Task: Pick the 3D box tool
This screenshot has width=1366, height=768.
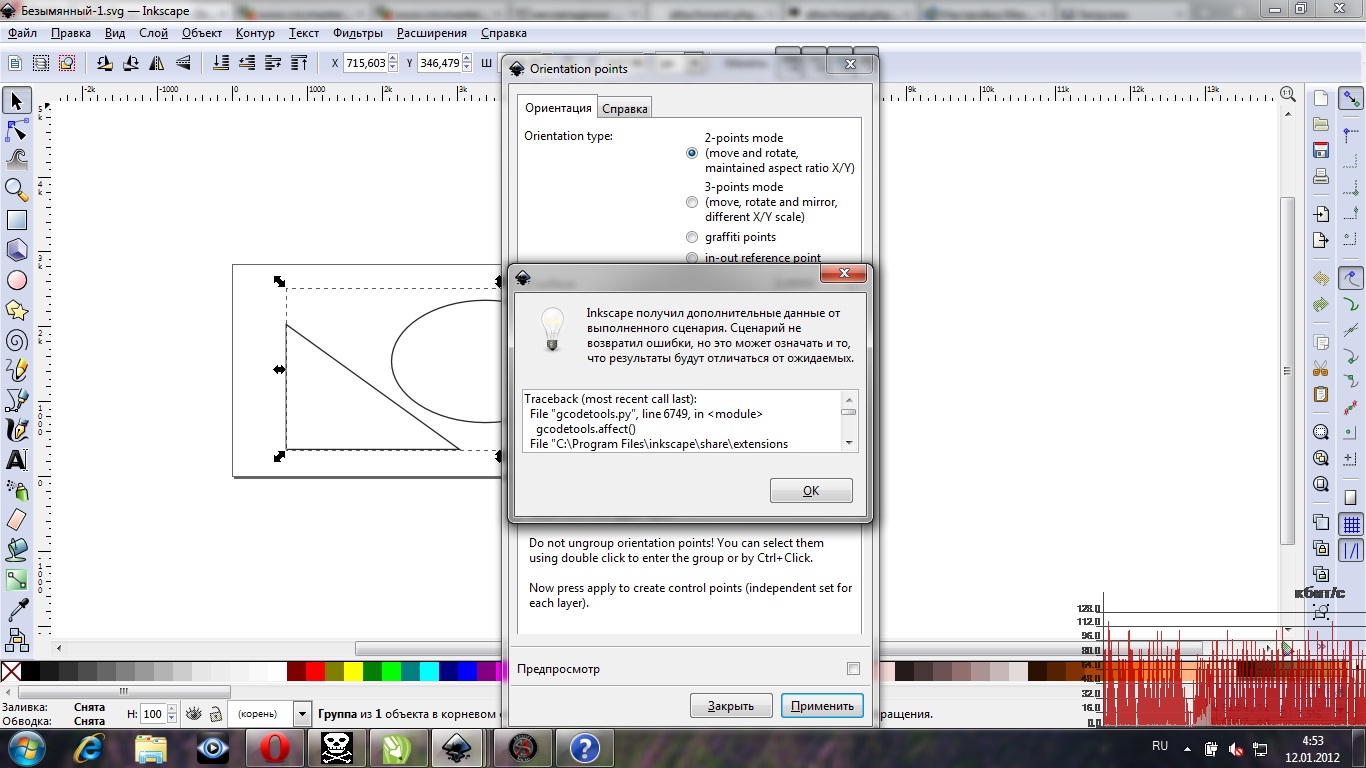Action: (17, 250)
